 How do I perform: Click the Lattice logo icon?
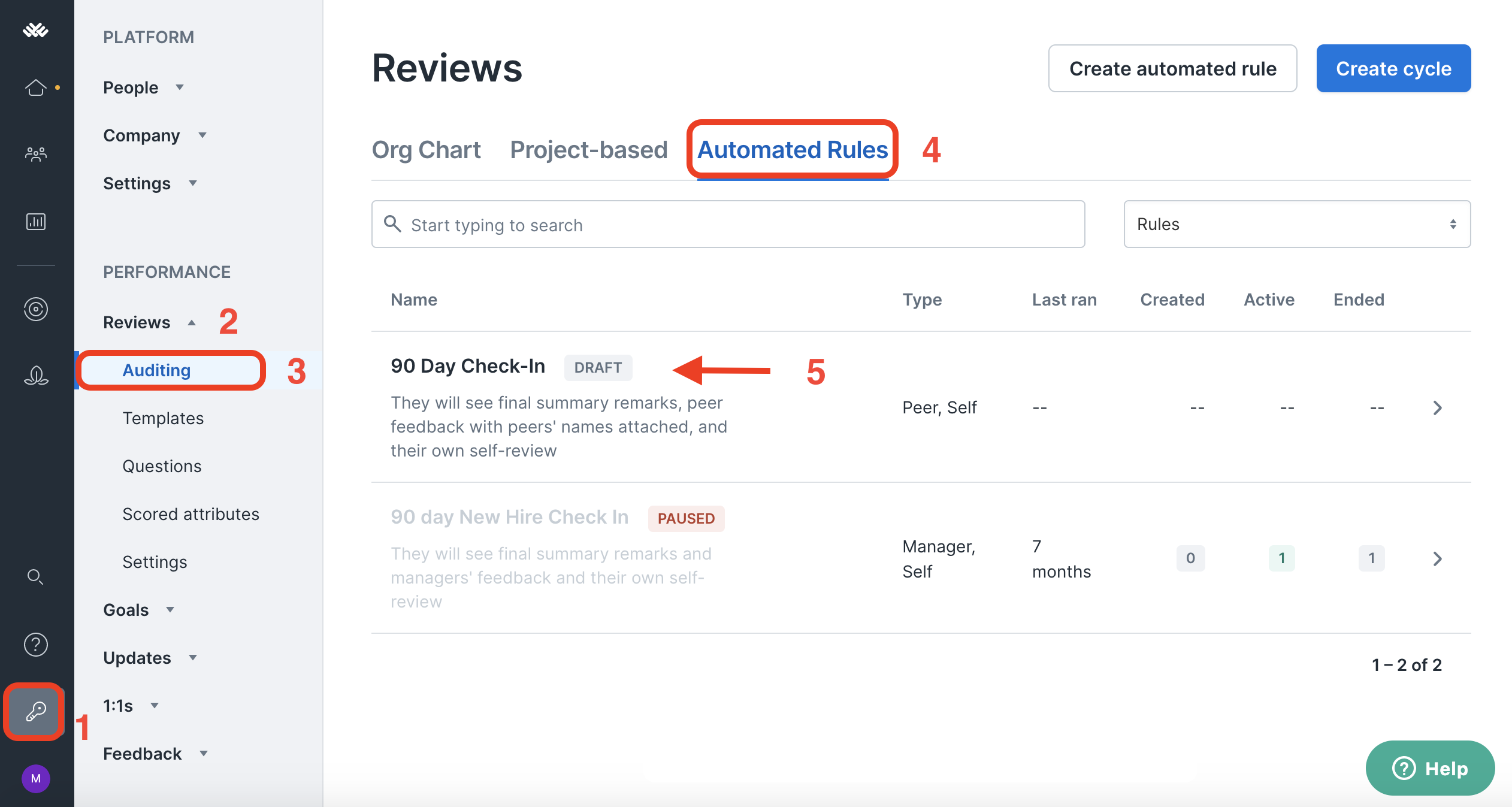coord(35,30)
